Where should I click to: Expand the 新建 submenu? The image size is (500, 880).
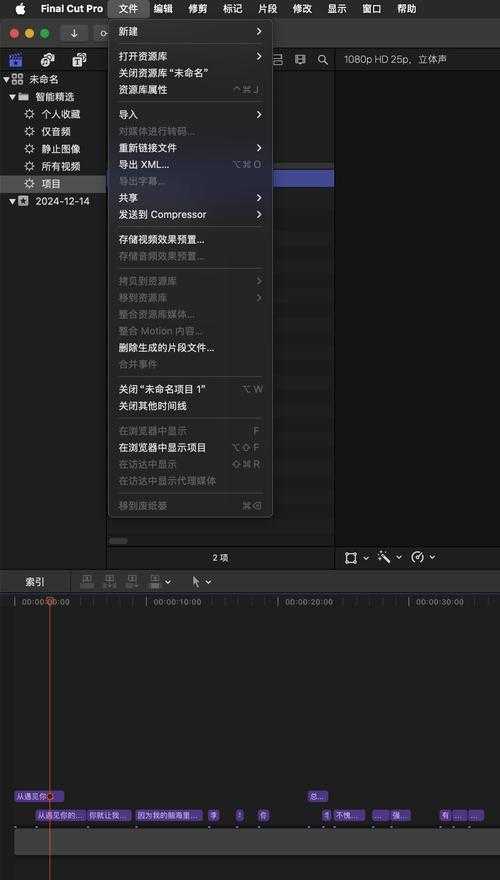coord(190,32)
